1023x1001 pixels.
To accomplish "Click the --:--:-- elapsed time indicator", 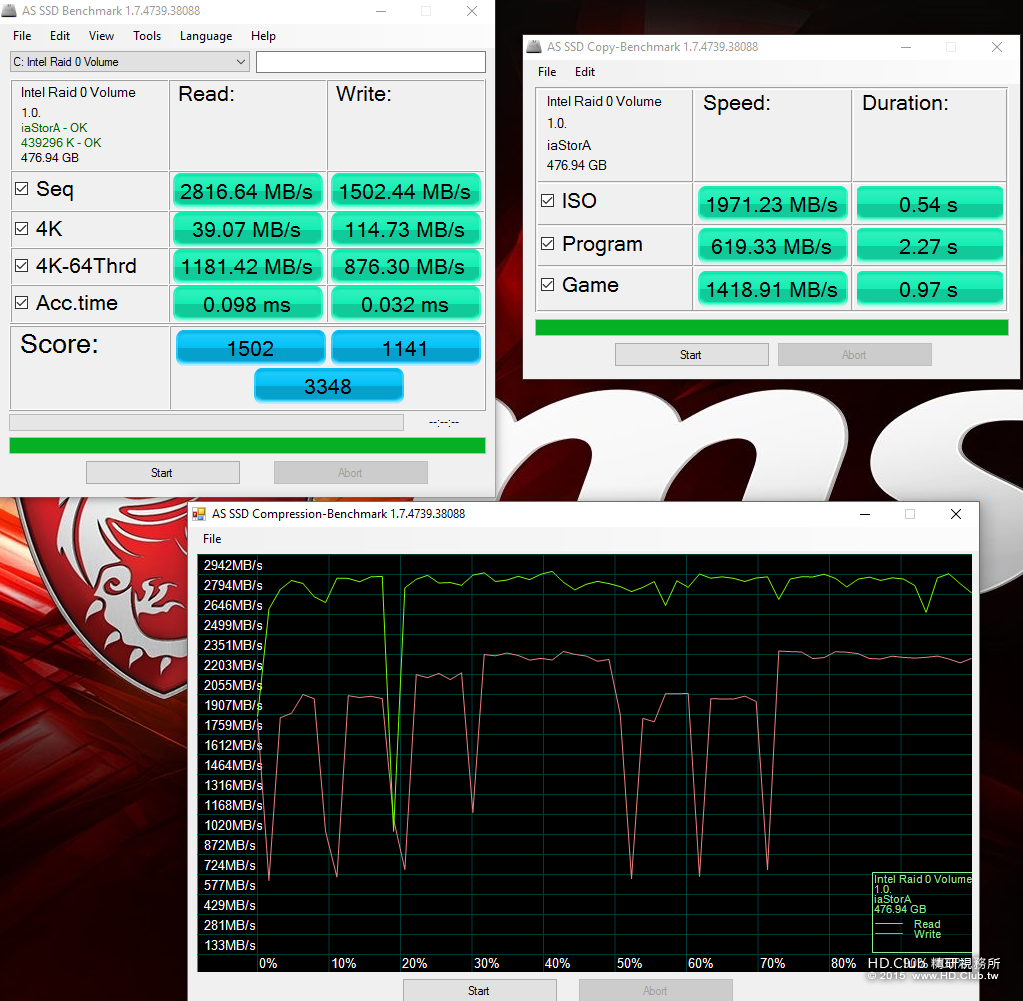I will point(444,422).
